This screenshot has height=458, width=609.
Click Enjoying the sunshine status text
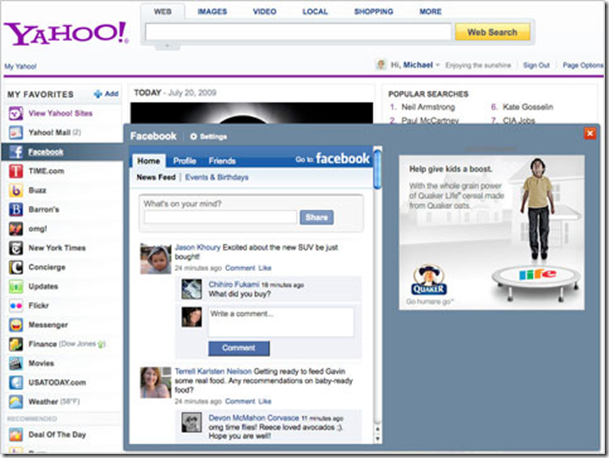pos(478,65)
